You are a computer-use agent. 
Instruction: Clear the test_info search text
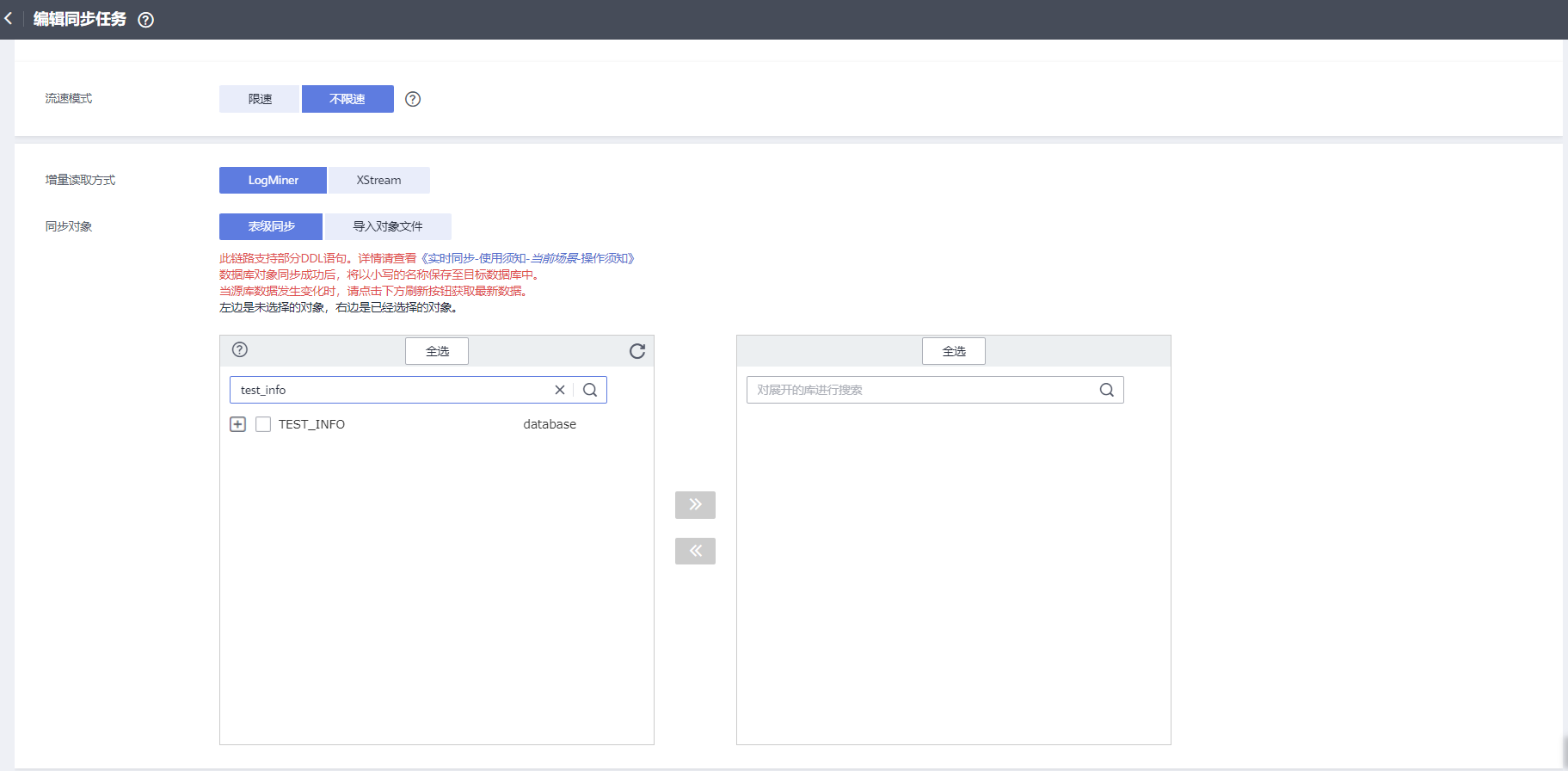click(x=560, y=390)
